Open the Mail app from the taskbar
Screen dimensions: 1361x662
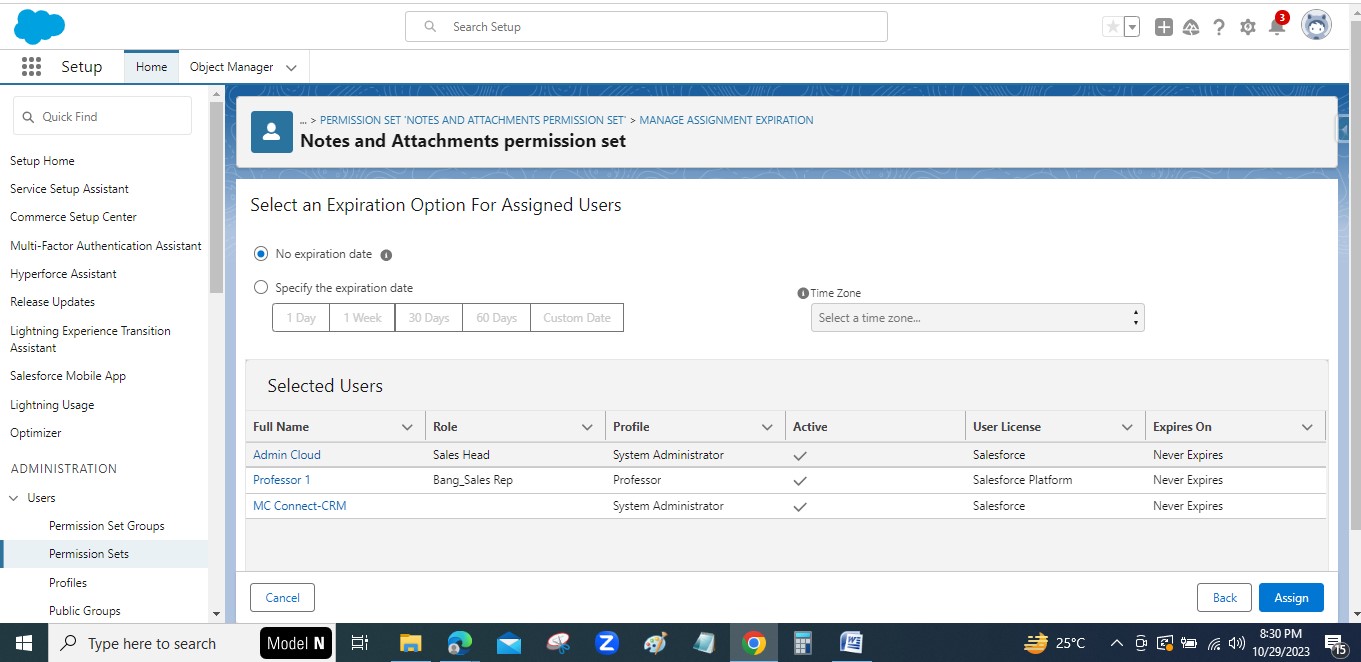508,643
